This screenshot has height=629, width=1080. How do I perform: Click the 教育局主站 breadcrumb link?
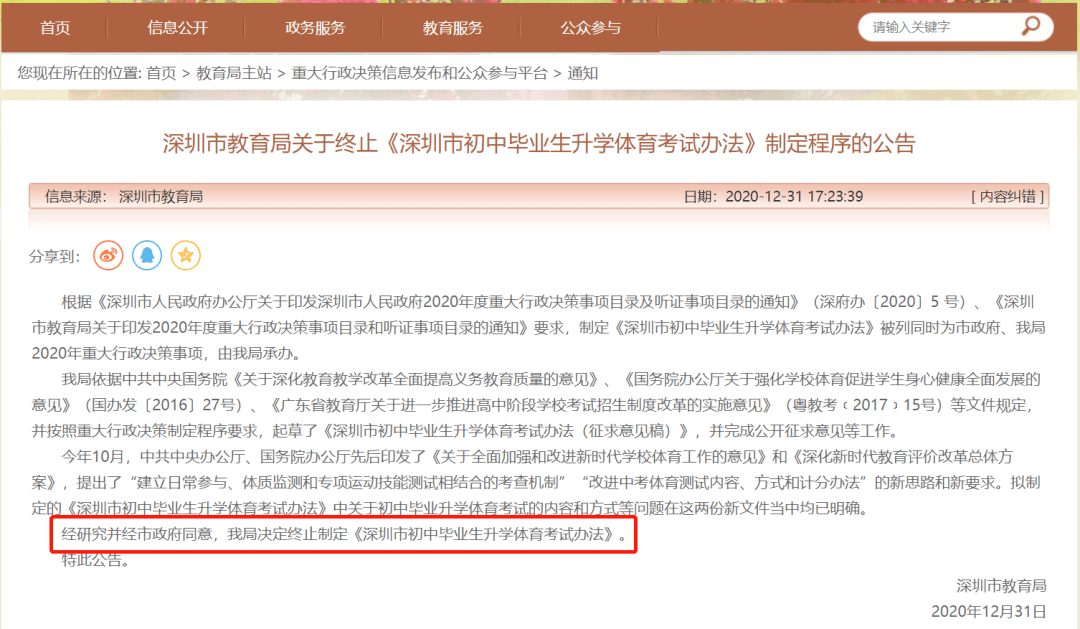tap(234, 73)
